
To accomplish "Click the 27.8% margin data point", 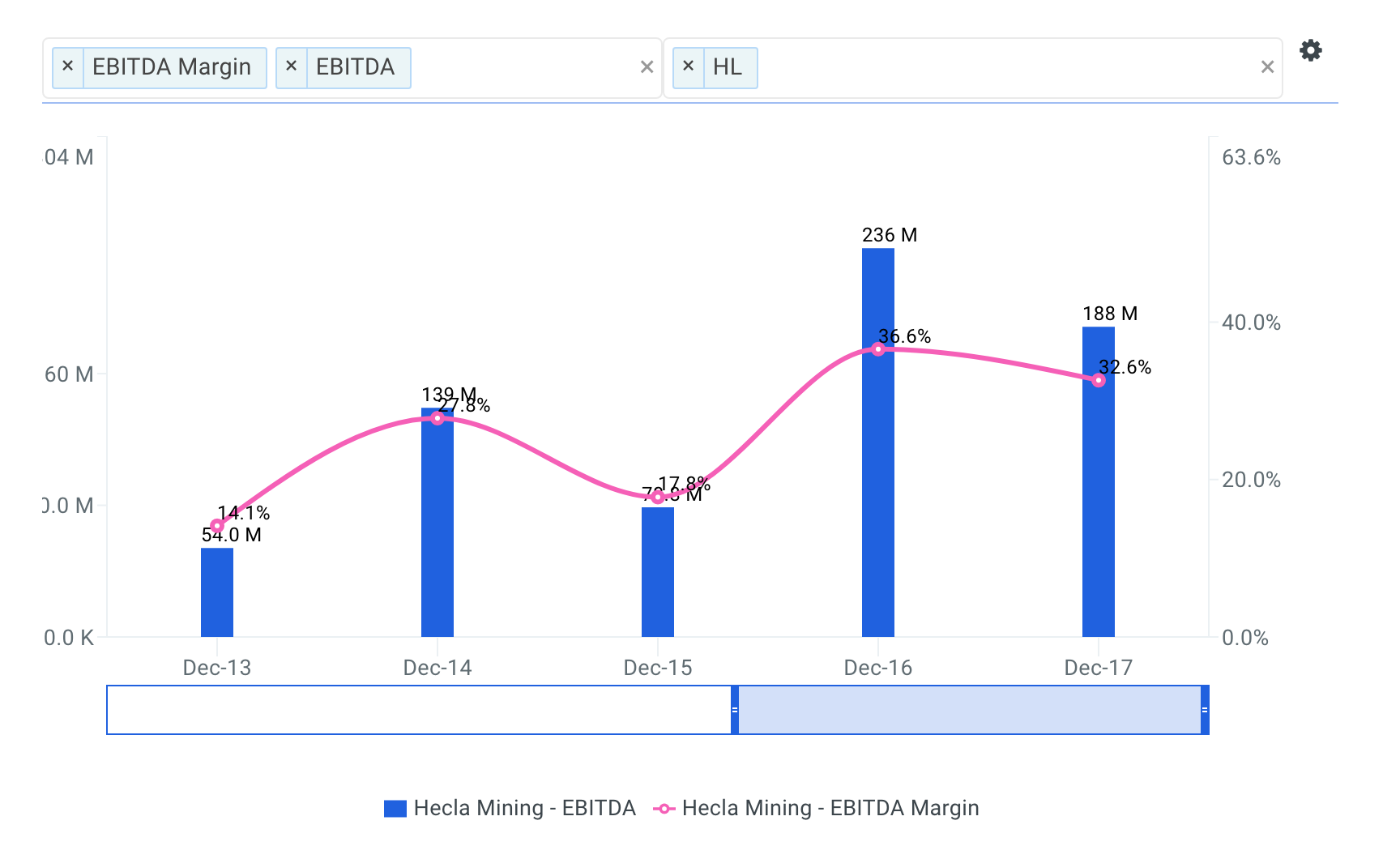I will pyautogui.click(x=437, y=418).
